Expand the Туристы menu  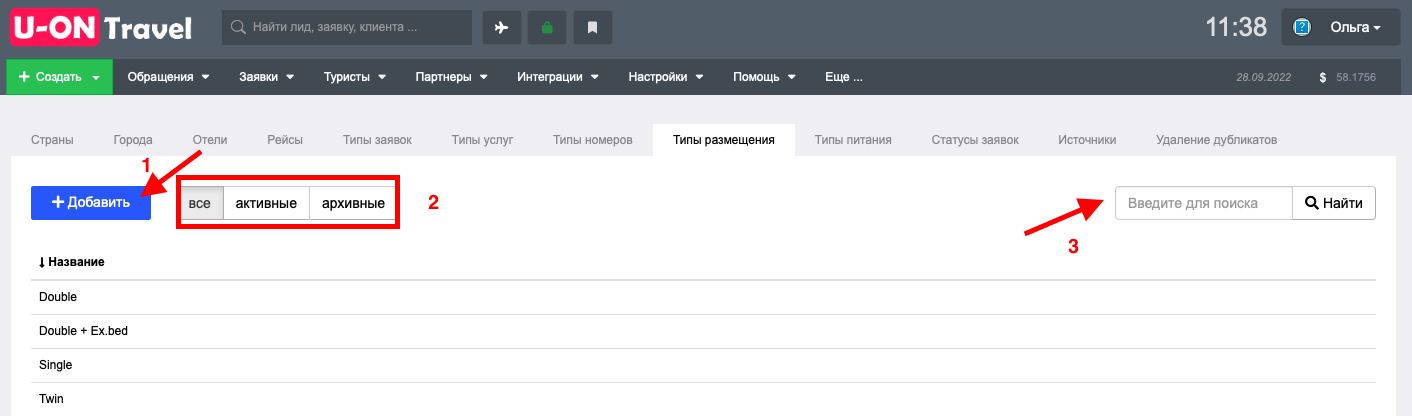pyautogui.click(x=354, y=77)
